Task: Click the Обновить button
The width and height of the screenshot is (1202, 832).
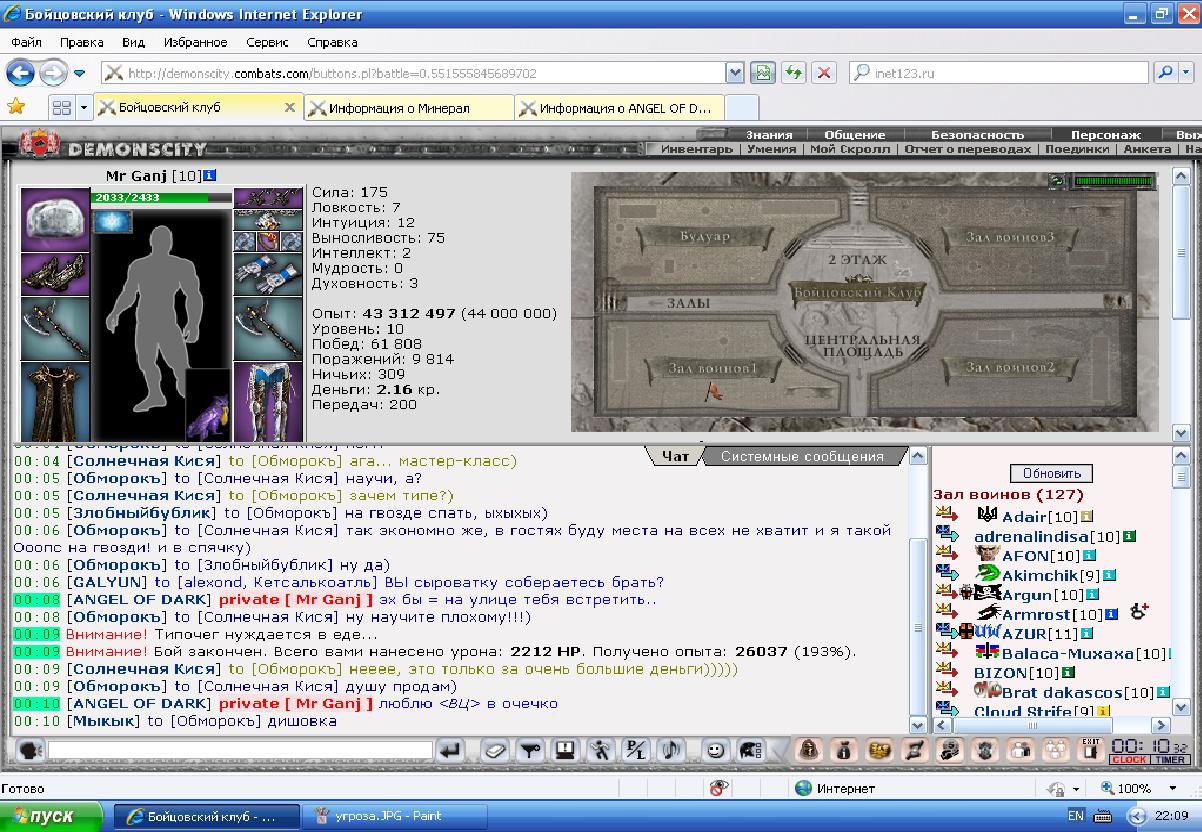Action: pos(1051,473)
